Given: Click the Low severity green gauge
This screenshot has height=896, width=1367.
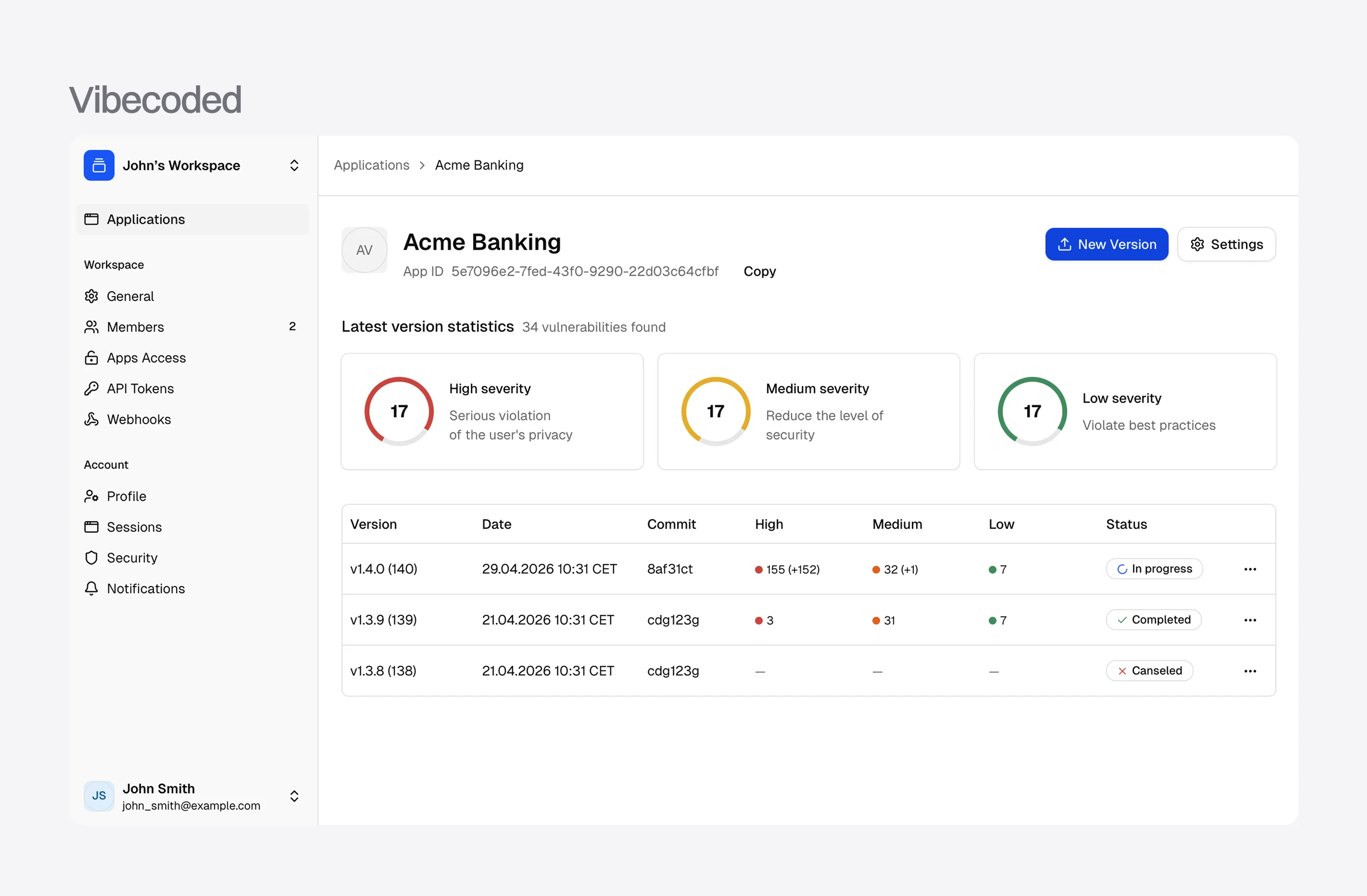Looking at the screenshot, I should (x=1032, y=411).
